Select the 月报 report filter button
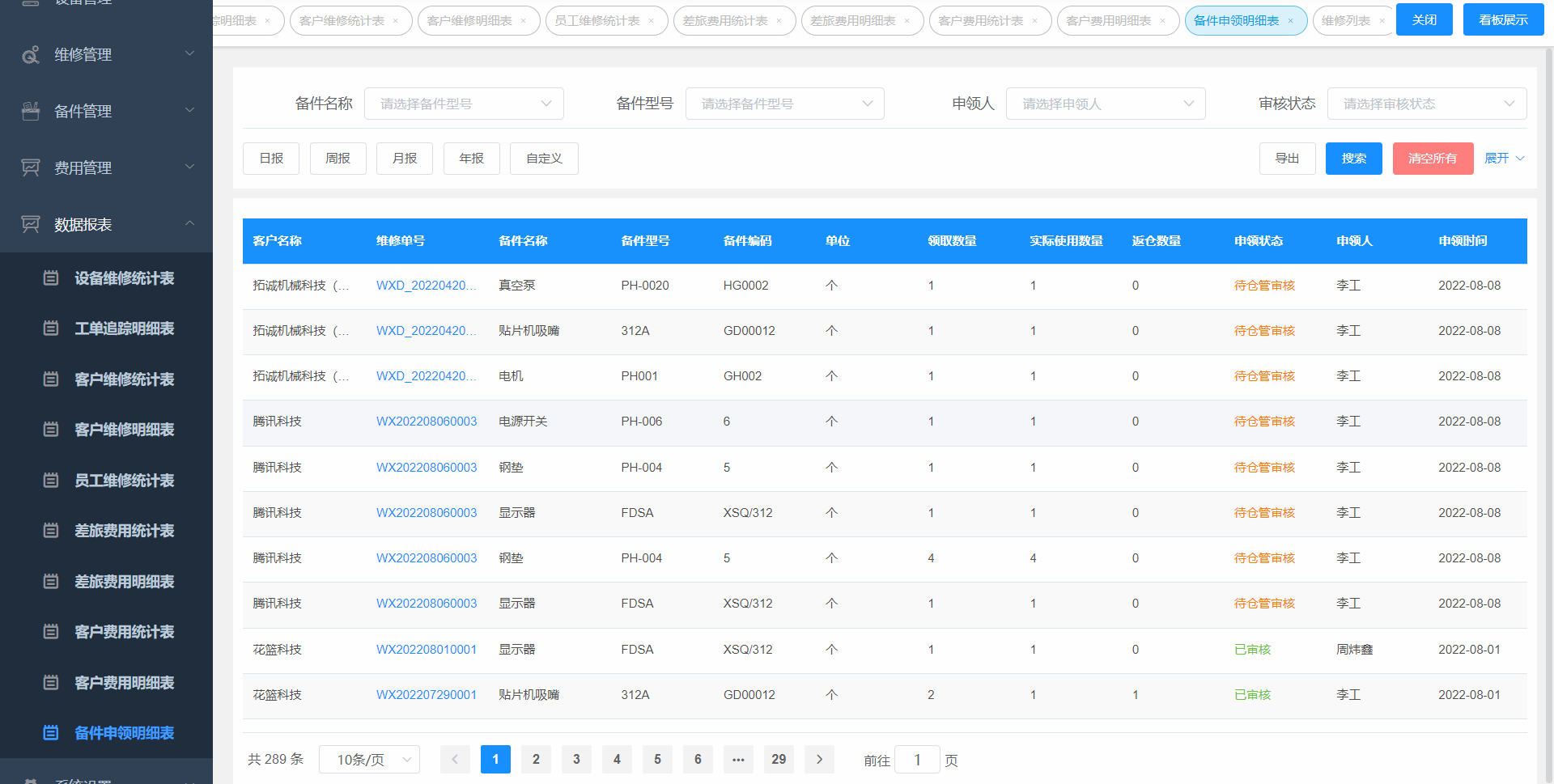 (405, 159)
